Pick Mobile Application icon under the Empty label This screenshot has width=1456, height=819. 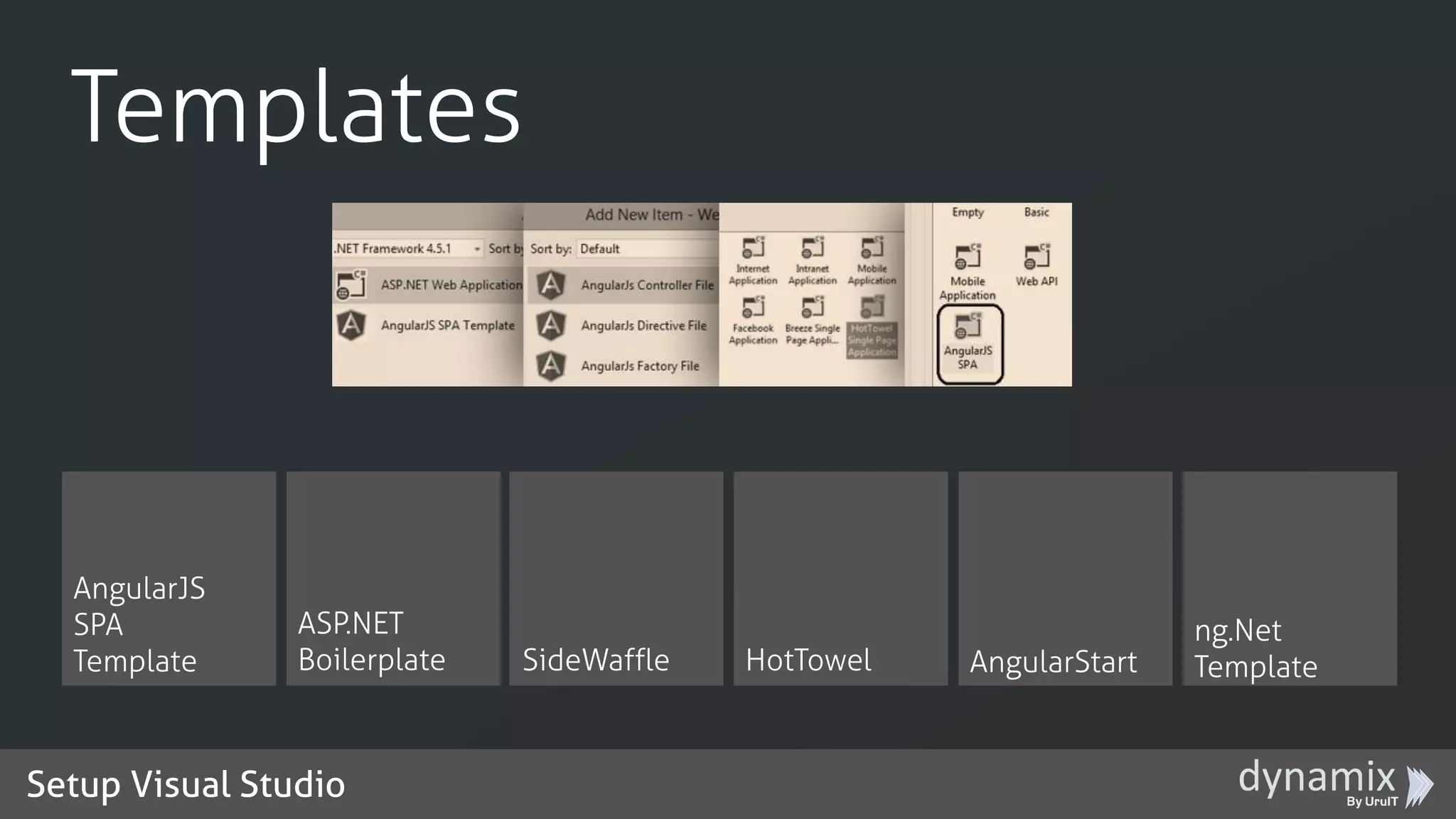coord(968,257)
